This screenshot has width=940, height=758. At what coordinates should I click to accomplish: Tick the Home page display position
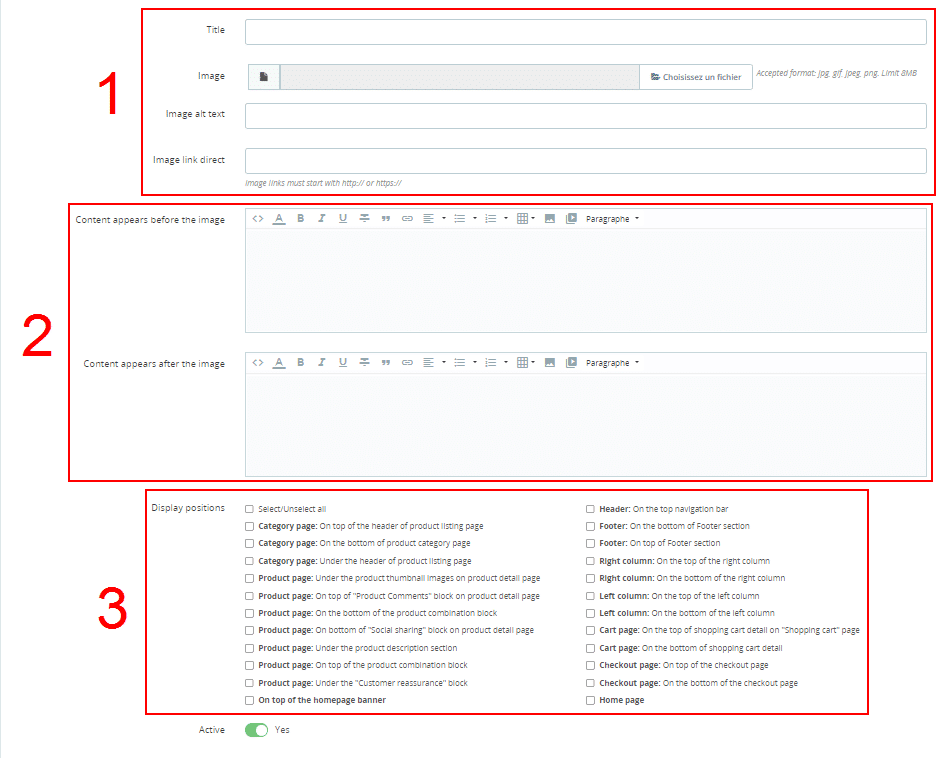[x=591, y=701]
